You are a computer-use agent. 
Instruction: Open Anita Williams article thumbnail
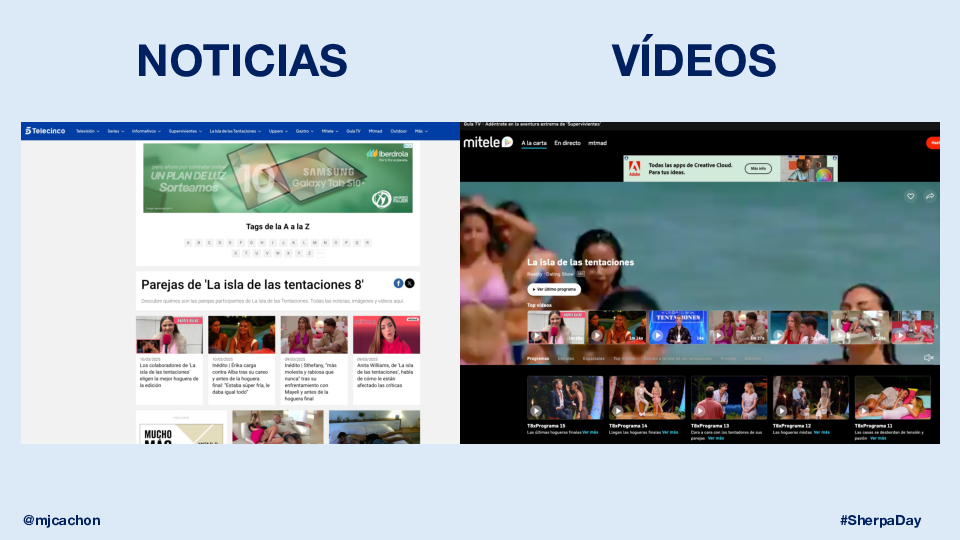click(x=386, y=335)
